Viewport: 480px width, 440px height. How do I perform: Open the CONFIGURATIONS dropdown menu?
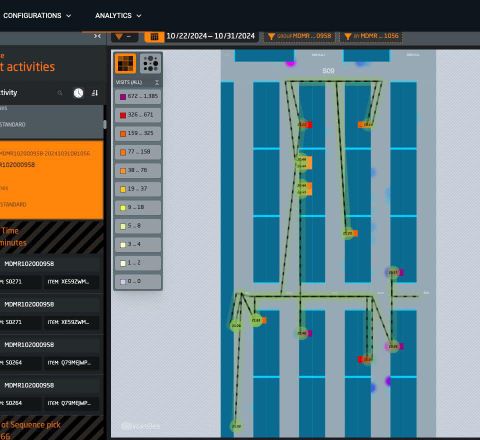[x=37, y=16]
